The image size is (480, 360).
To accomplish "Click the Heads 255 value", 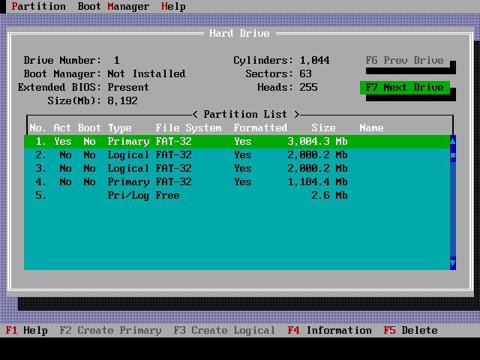I will (308, 87).
